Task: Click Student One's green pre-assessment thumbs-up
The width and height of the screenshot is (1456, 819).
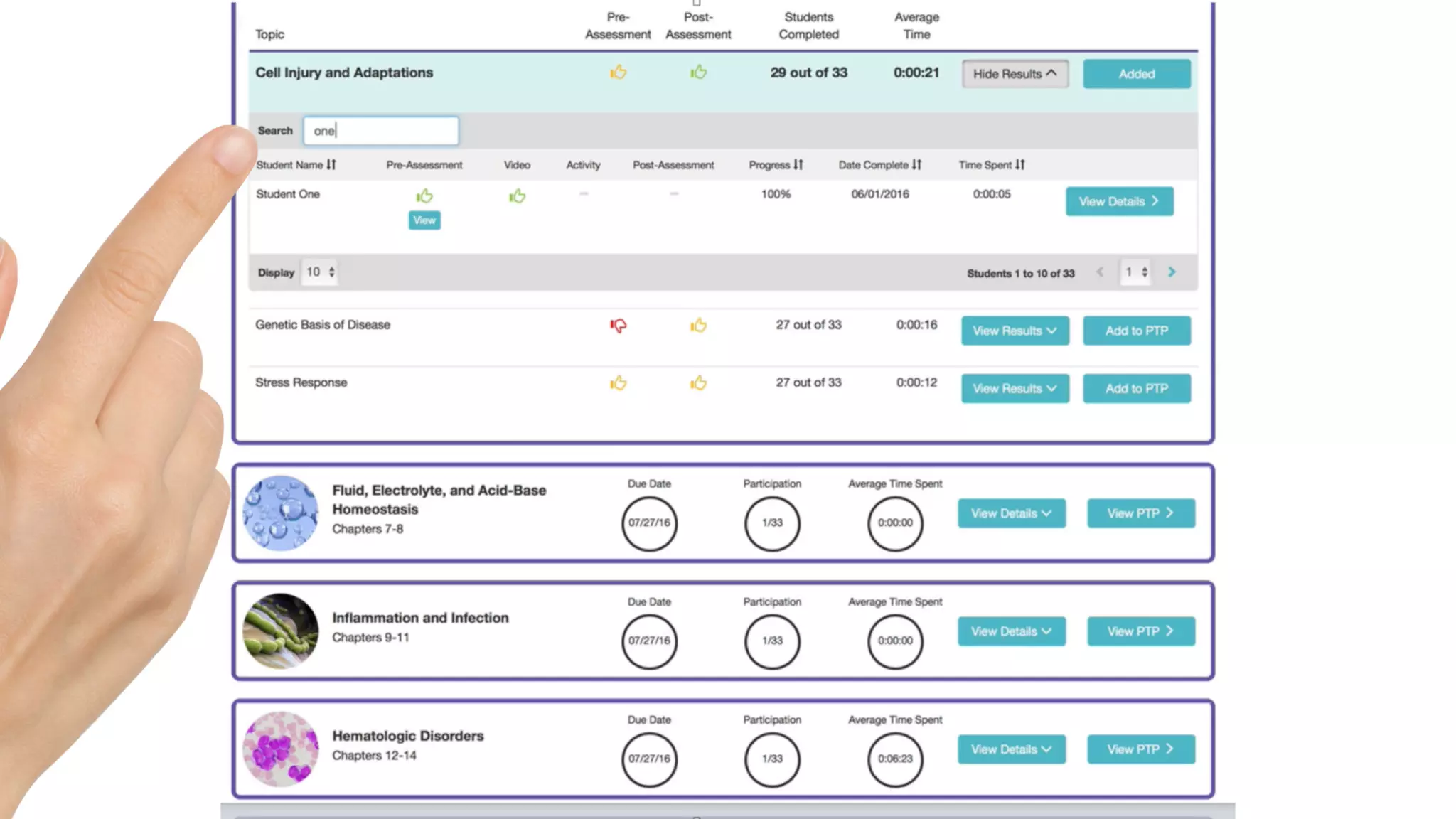Action: pos(424,196)
